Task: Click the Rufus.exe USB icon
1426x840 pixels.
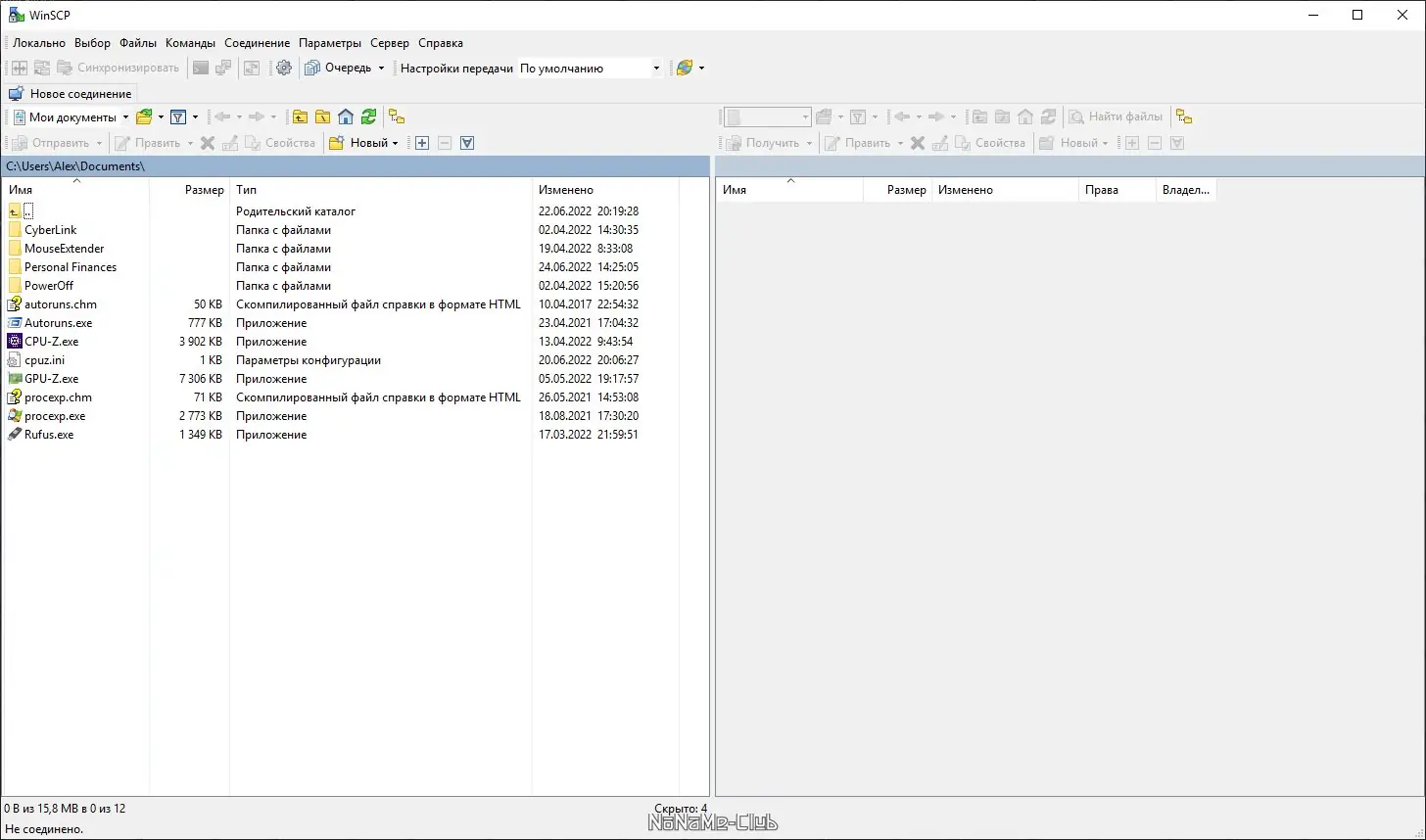Action: click(15, 435)
